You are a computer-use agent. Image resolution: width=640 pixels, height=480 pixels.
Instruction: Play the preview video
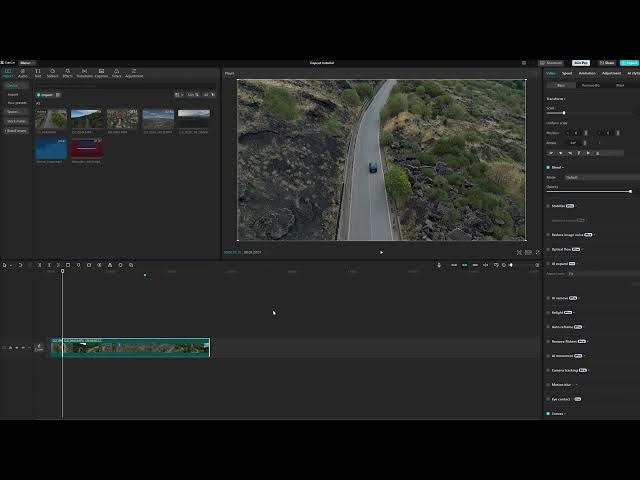[x=381, y=253]
